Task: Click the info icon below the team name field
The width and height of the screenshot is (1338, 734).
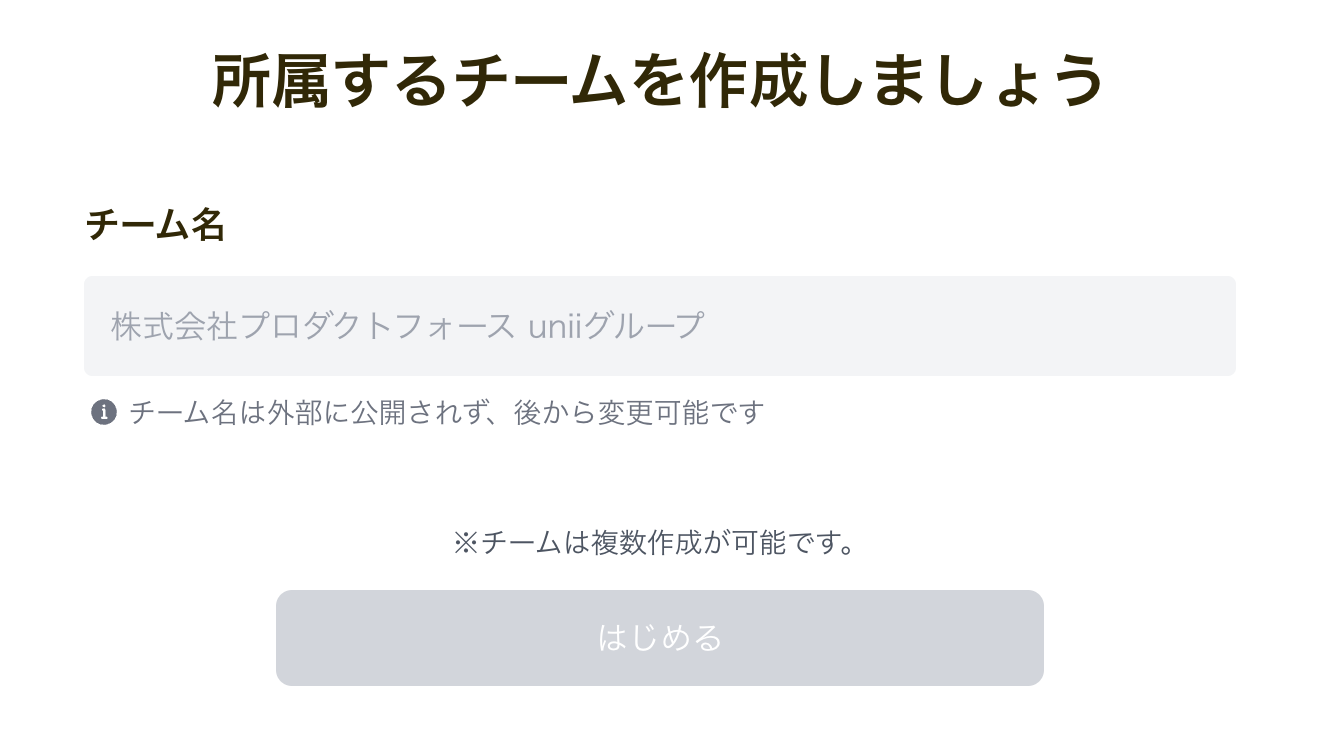Action: [104, 412]
